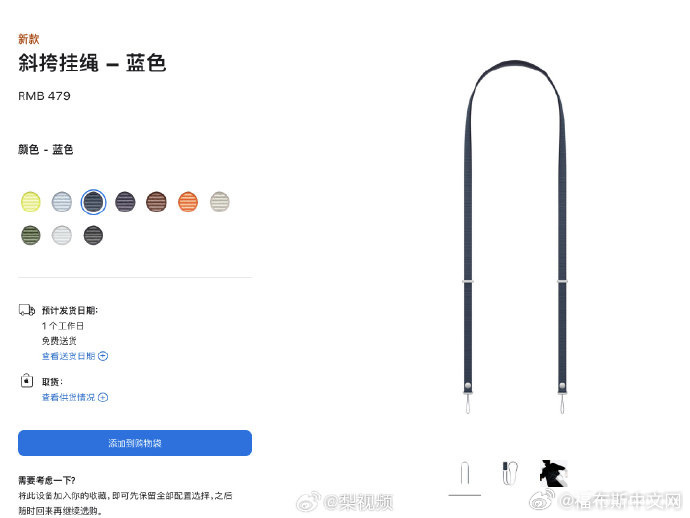This screenshot has width=690, height=518.
Task: Choose the light blue strap color
Action: click(x=62, y=202)
